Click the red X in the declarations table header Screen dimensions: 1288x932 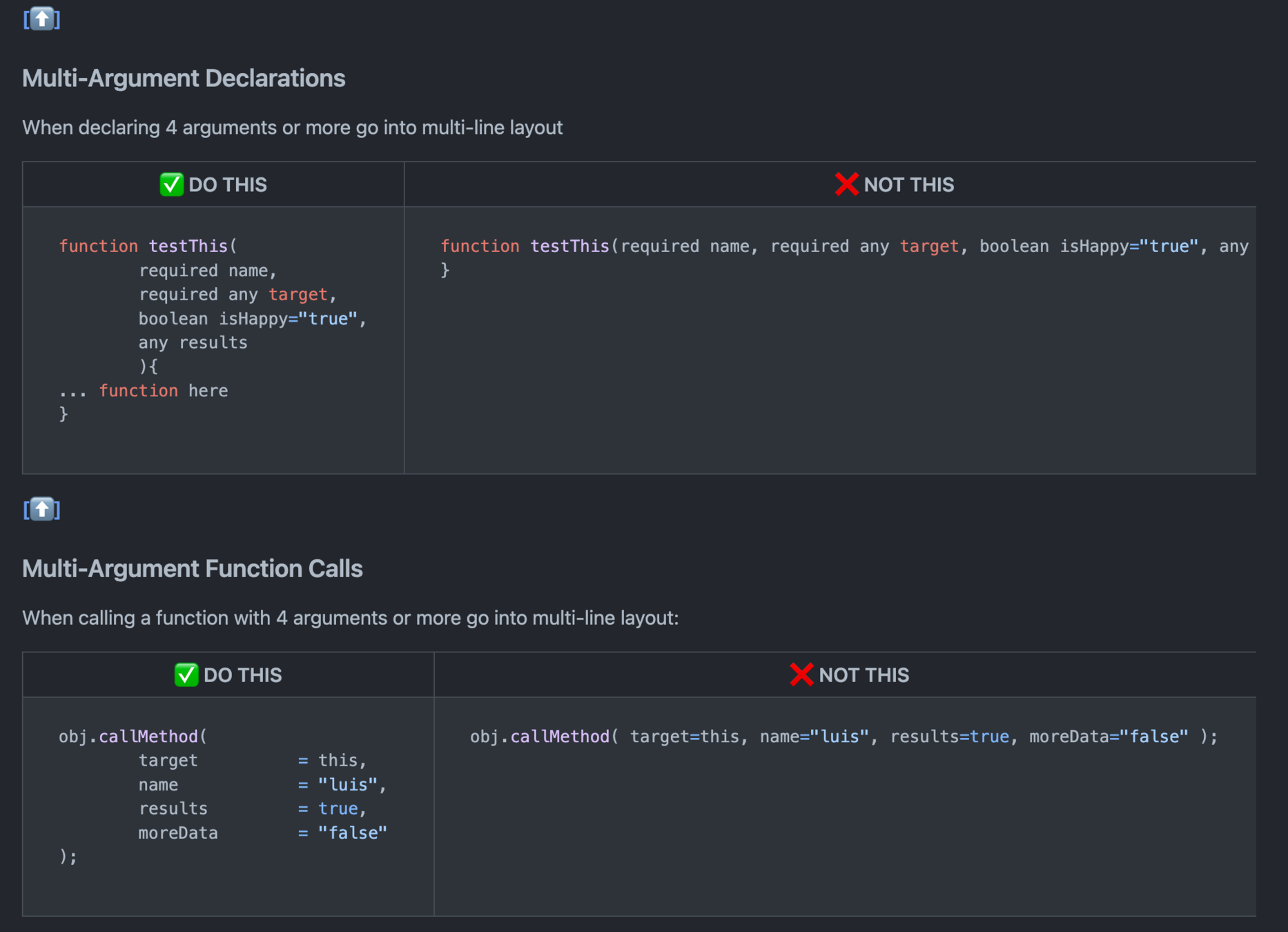pos(847,184)
